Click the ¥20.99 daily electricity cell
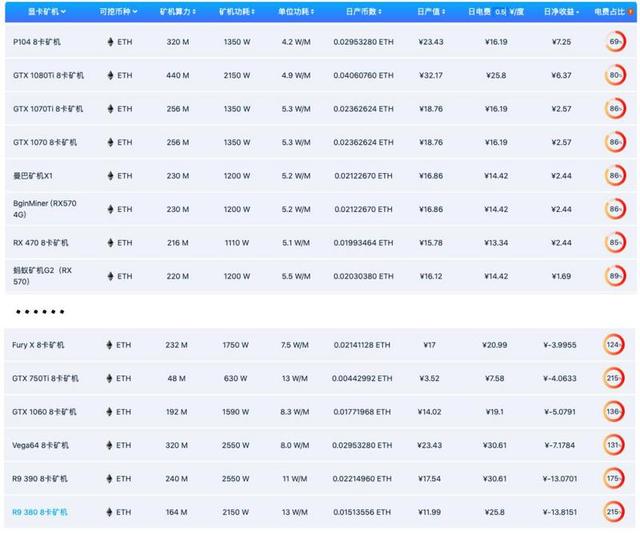This screenshot has height=534, width=640. 495,345
